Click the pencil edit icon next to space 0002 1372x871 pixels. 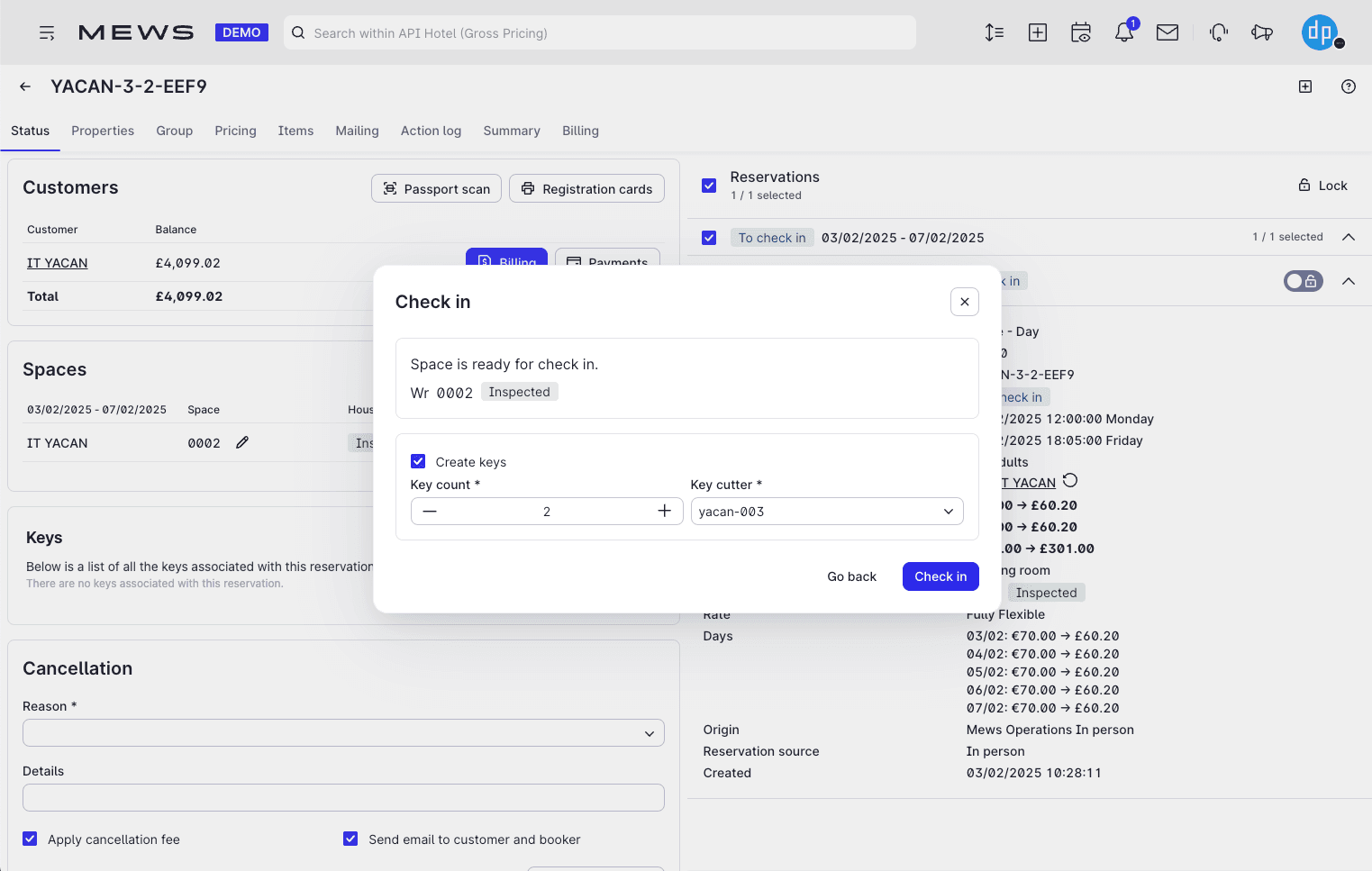pyautogui.click(x=242, y=442)
